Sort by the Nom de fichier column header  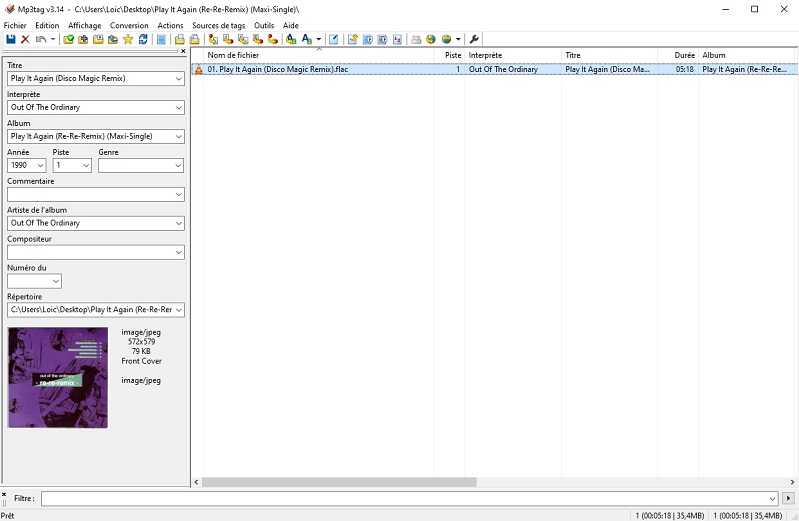coord(232,55)
